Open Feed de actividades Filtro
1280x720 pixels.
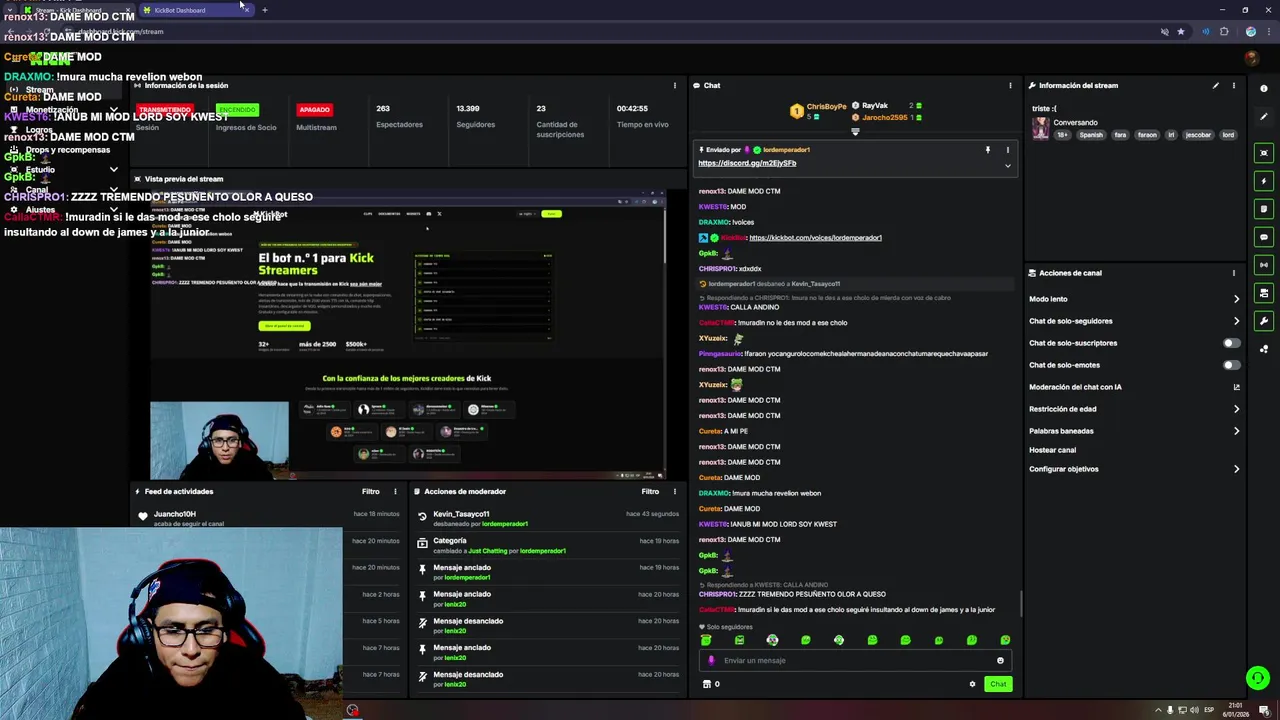(x=370, y=492)
